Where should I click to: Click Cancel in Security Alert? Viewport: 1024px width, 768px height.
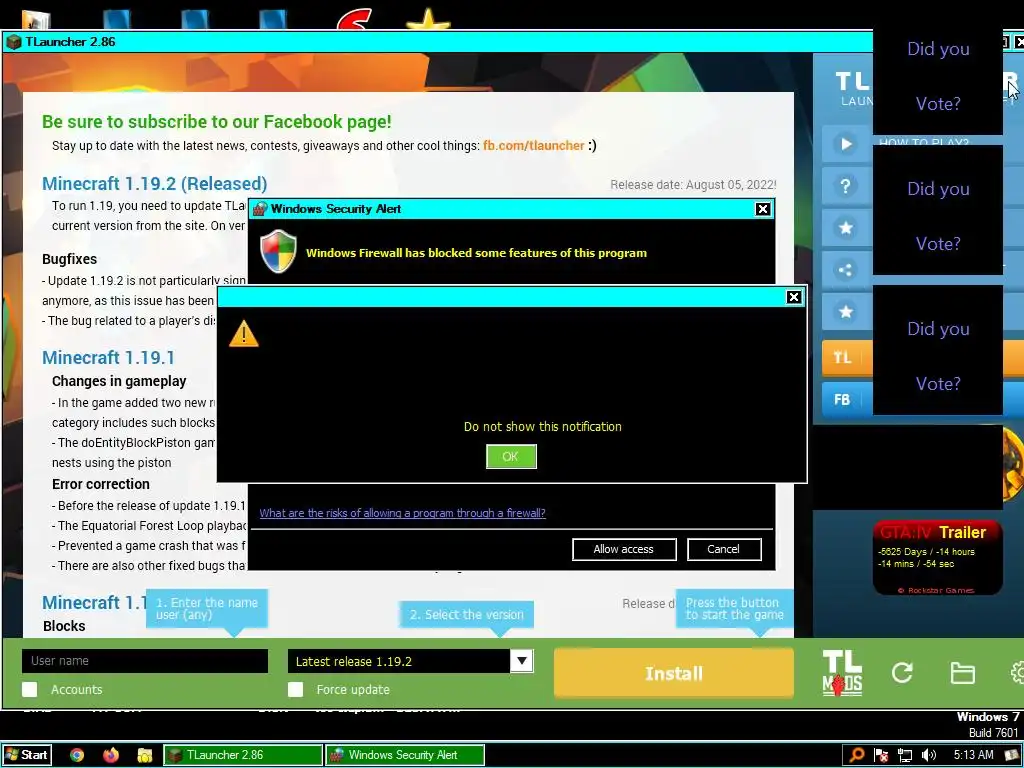pos(724,549)
